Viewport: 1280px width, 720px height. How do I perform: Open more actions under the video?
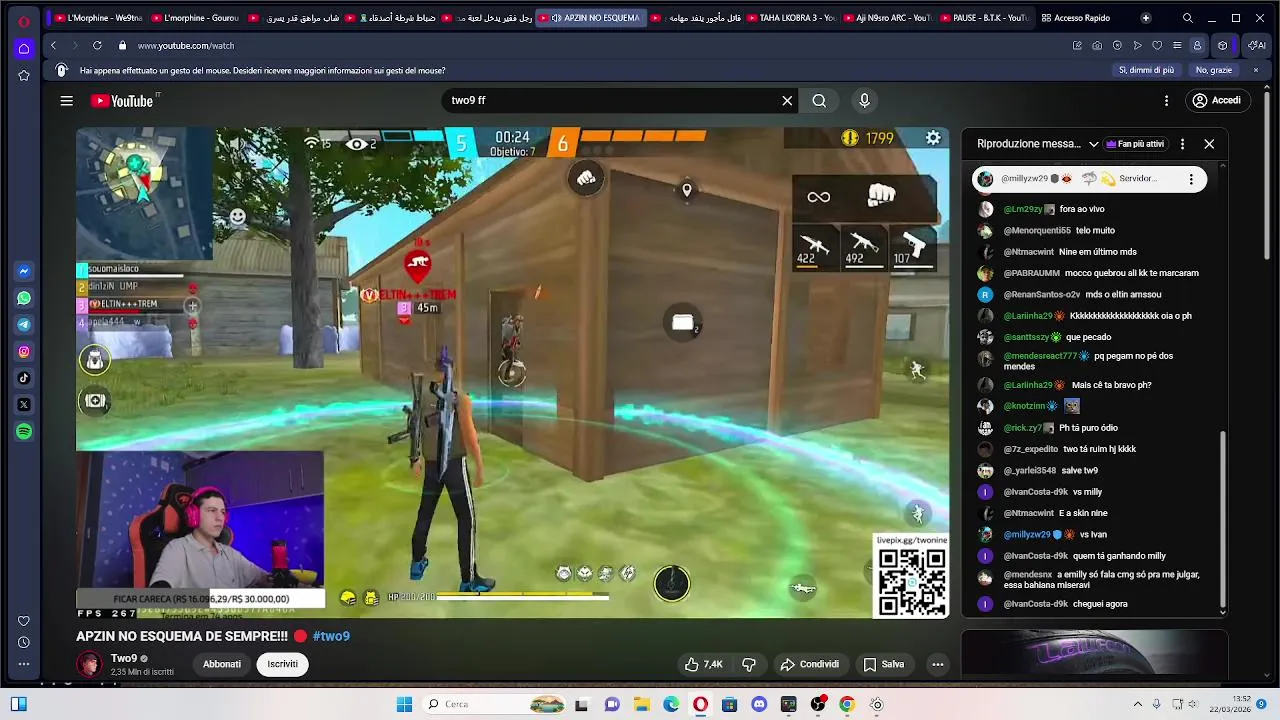coord(938,664)
